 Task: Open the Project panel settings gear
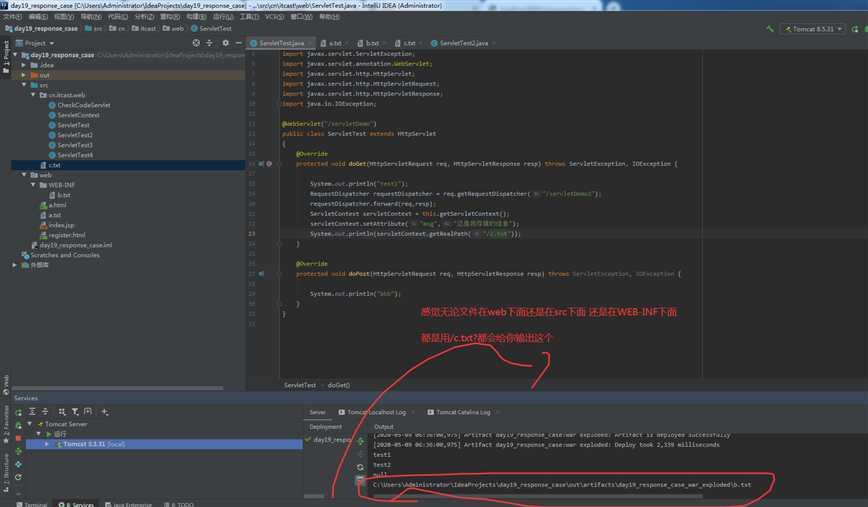(225, 43)
